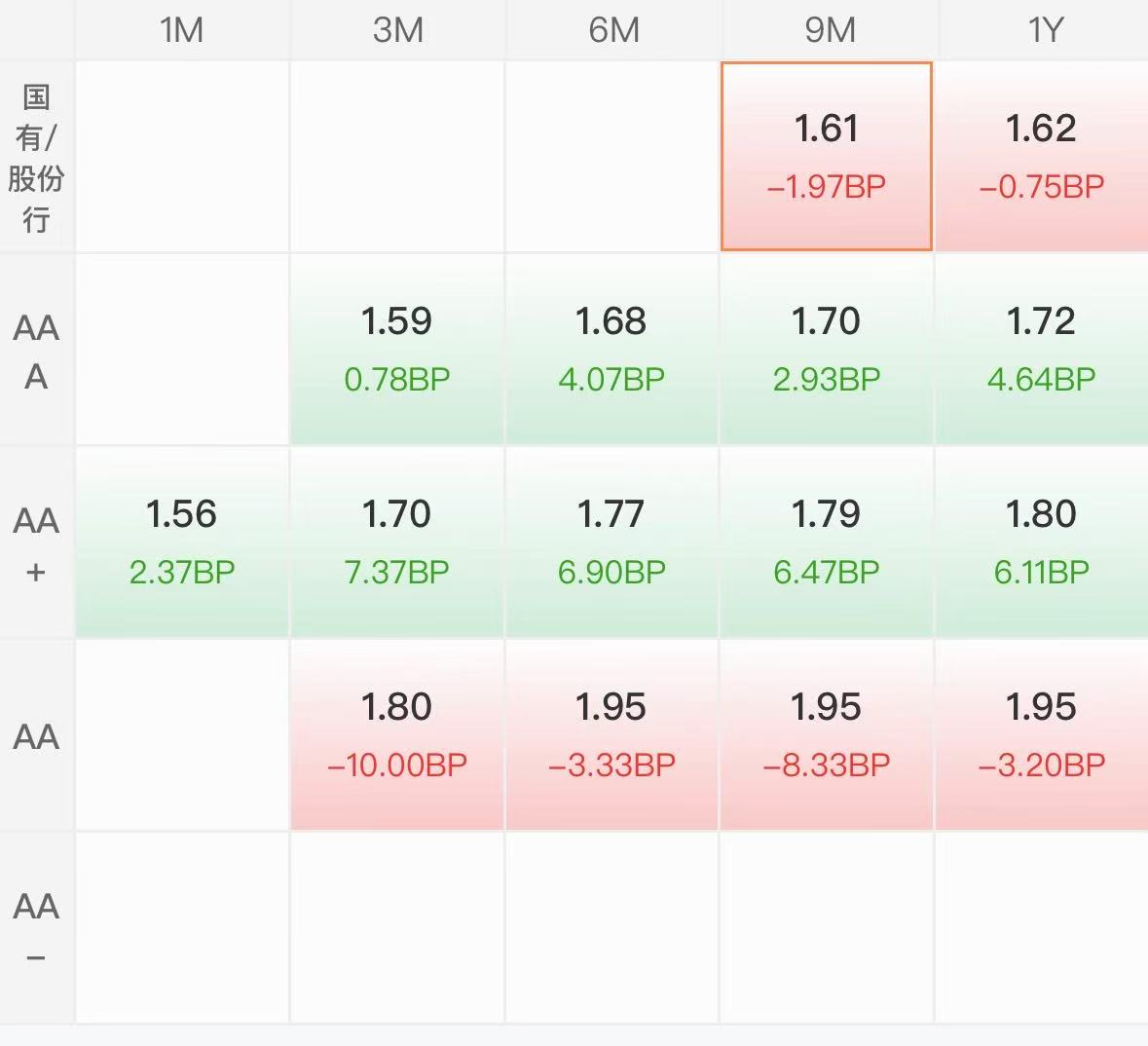
Task: Click the 3M column header
Action: (x=397, y=30)
